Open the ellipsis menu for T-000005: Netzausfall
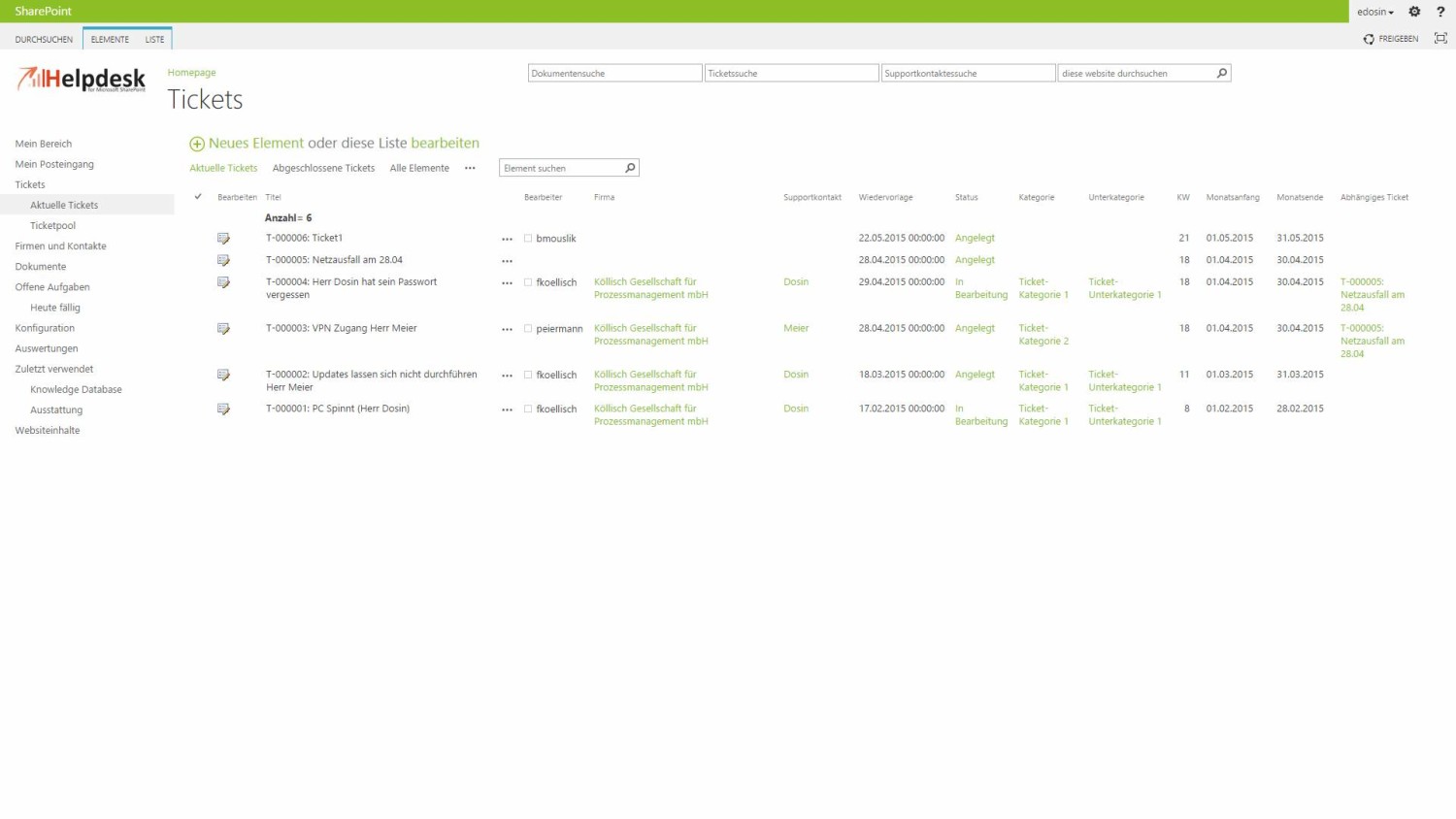The image size is (1456, 819). [x=507, y=259]
